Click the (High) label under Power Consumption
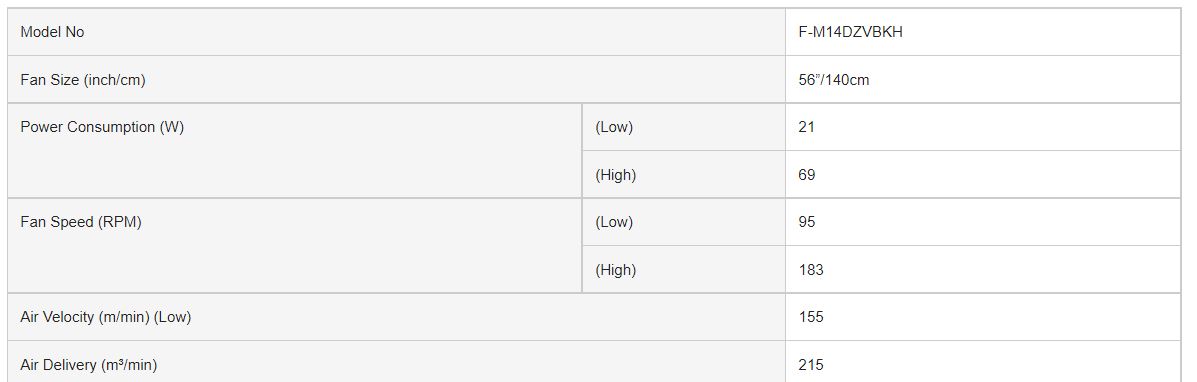 [615, 175]
